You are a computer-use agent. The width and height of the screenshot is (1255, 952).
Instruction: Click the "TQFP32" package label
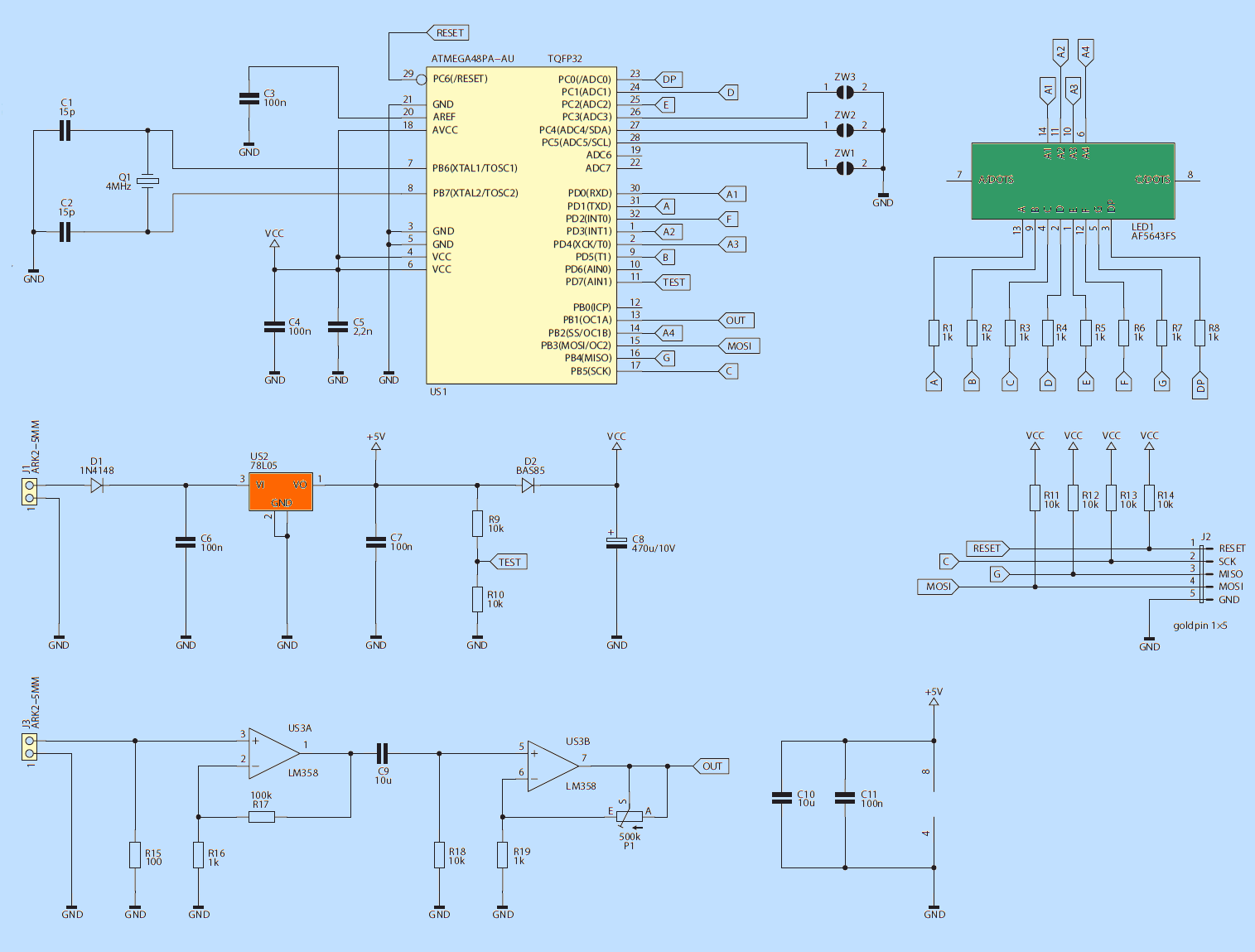[x=565, y=59]
